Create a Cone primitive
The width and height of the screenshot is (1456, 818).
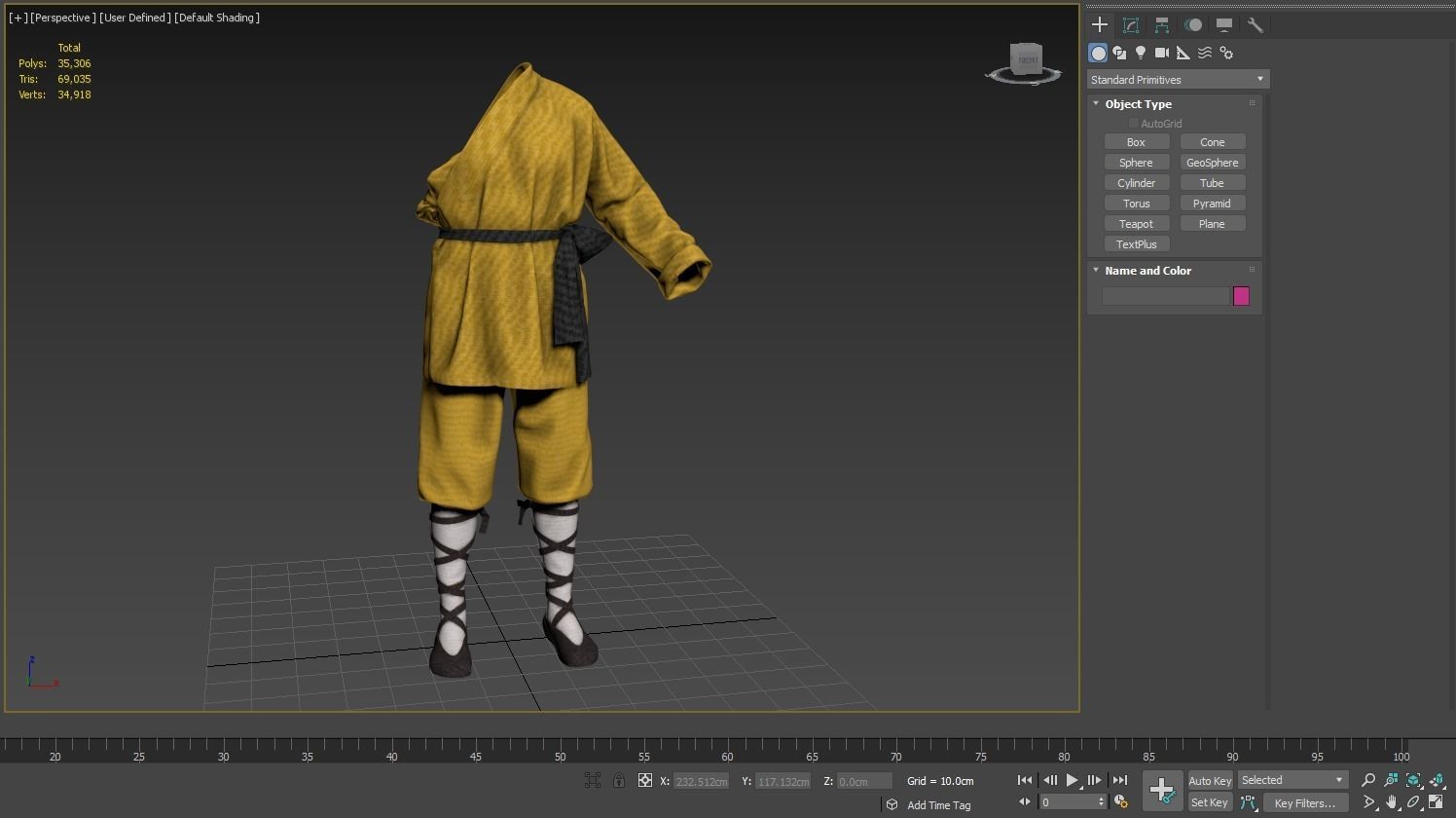[1213, 142]
